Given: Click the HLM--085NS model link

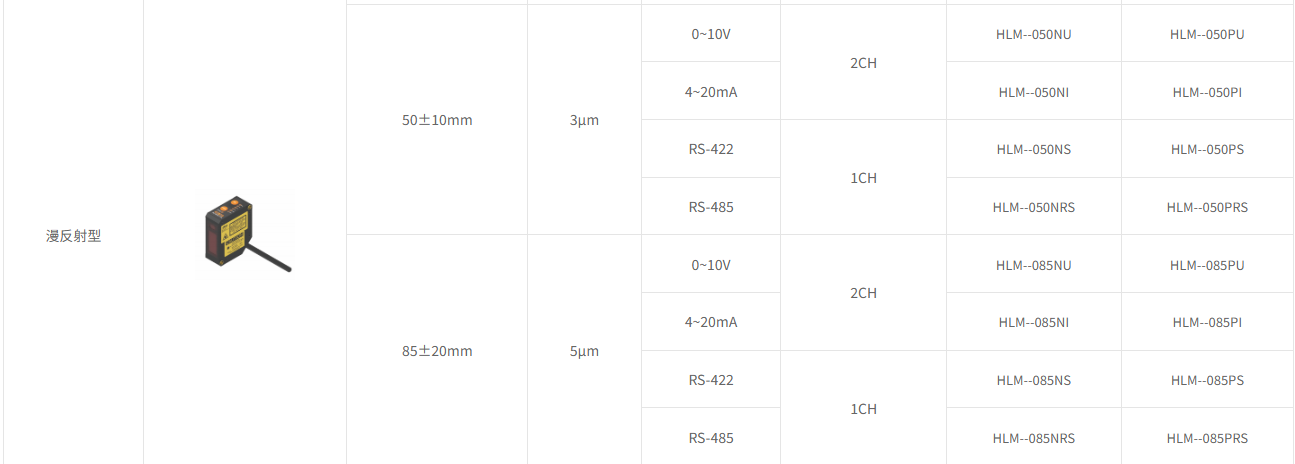Looking at the screenshot, I should (x=1033, y=380).
